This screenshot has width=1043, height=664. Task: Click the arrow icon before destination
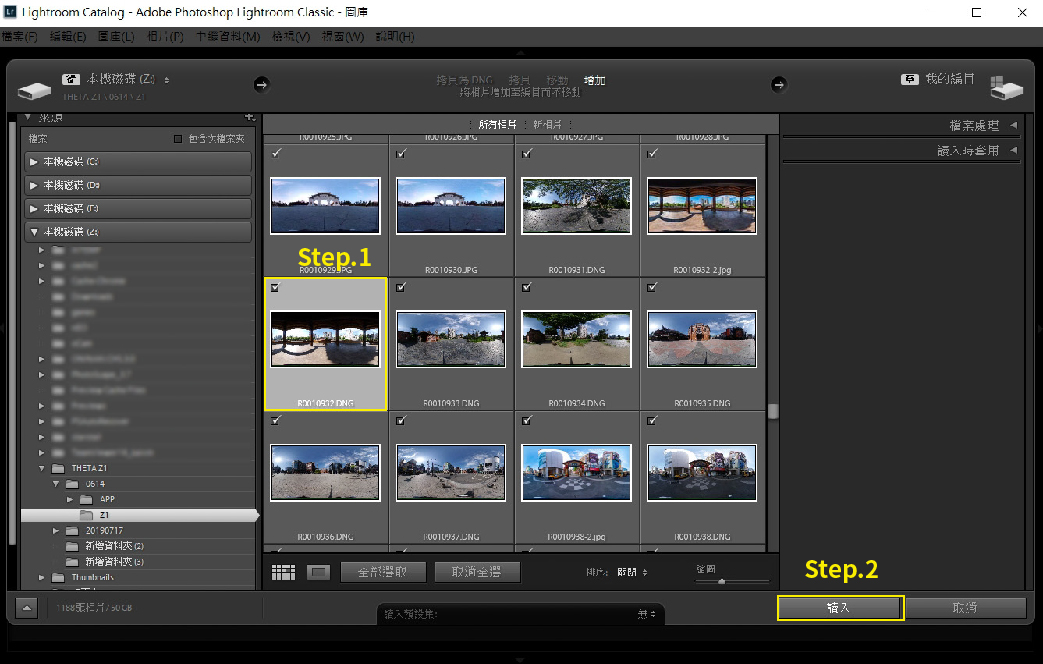click(x=779, y=85)
